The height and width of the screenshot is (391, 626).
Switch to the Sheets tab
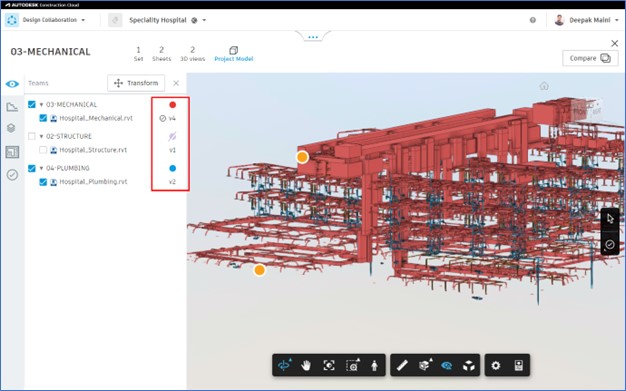pos(161,54)
